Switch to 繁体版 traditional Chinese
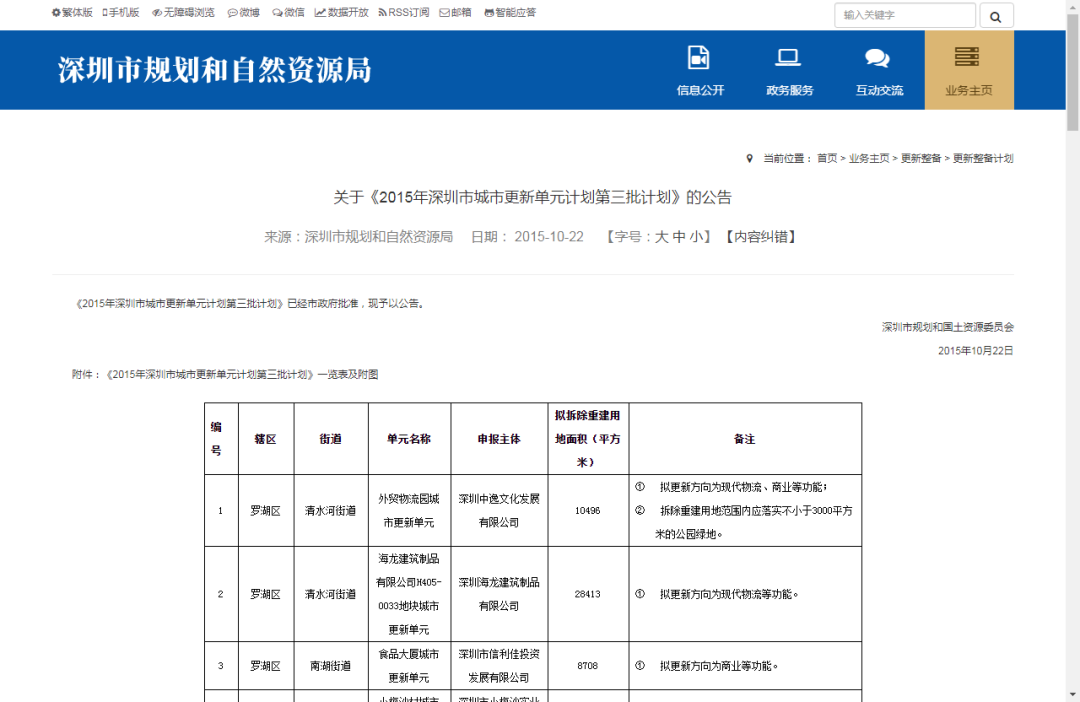 tap(72, 13)
